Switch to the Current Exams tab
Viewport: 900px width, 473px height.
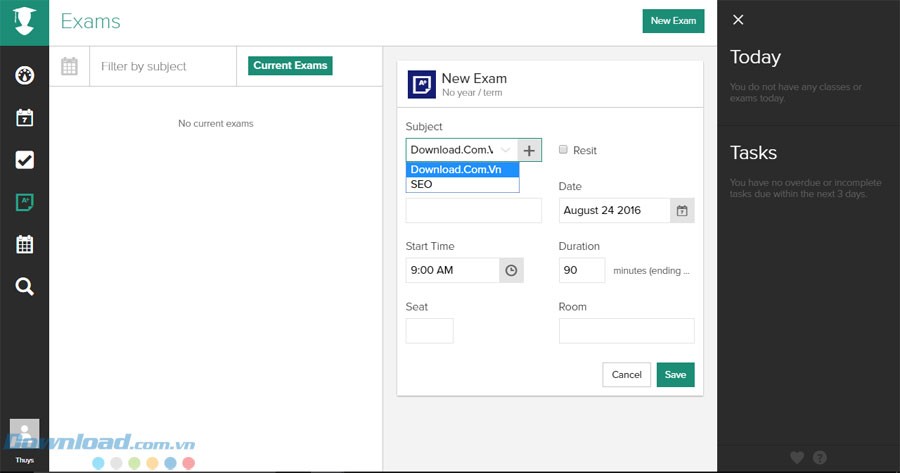[290, 66]
